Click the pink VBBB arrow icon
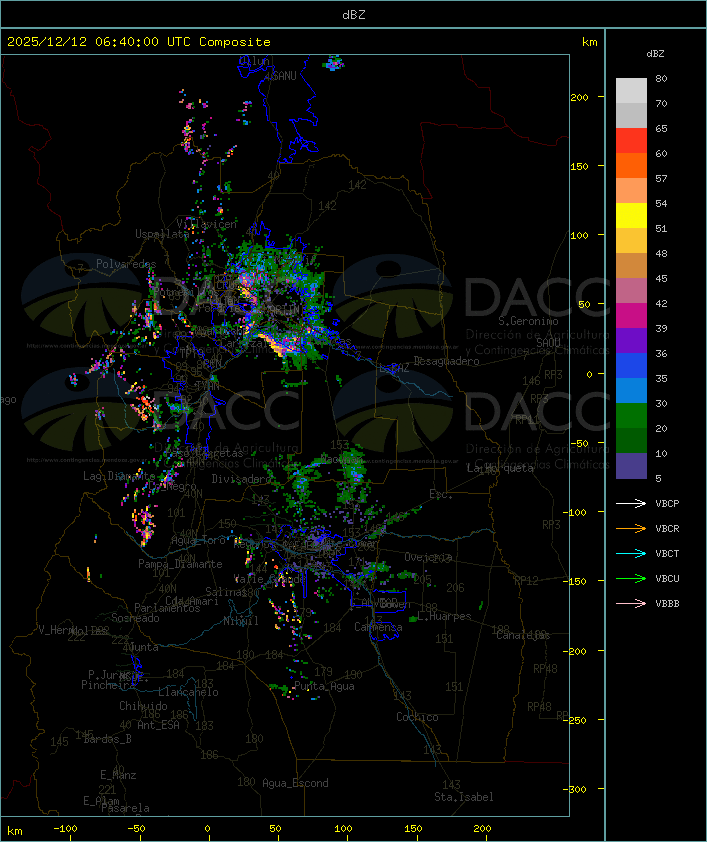Viewport: 707px width, 842px height. coord(631,603)
